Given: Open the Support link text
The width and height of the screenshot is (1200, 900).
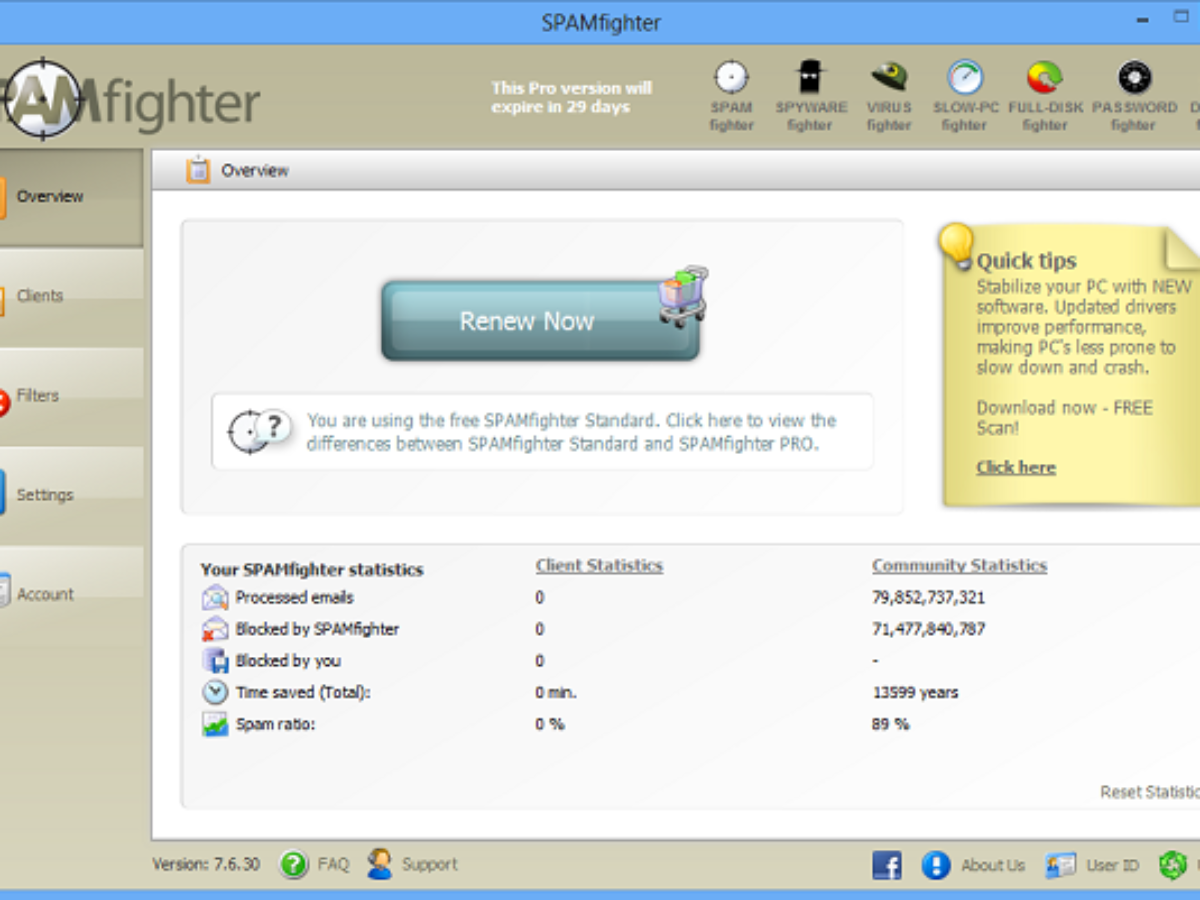Looking at the screenshot, I should [430, 865].
